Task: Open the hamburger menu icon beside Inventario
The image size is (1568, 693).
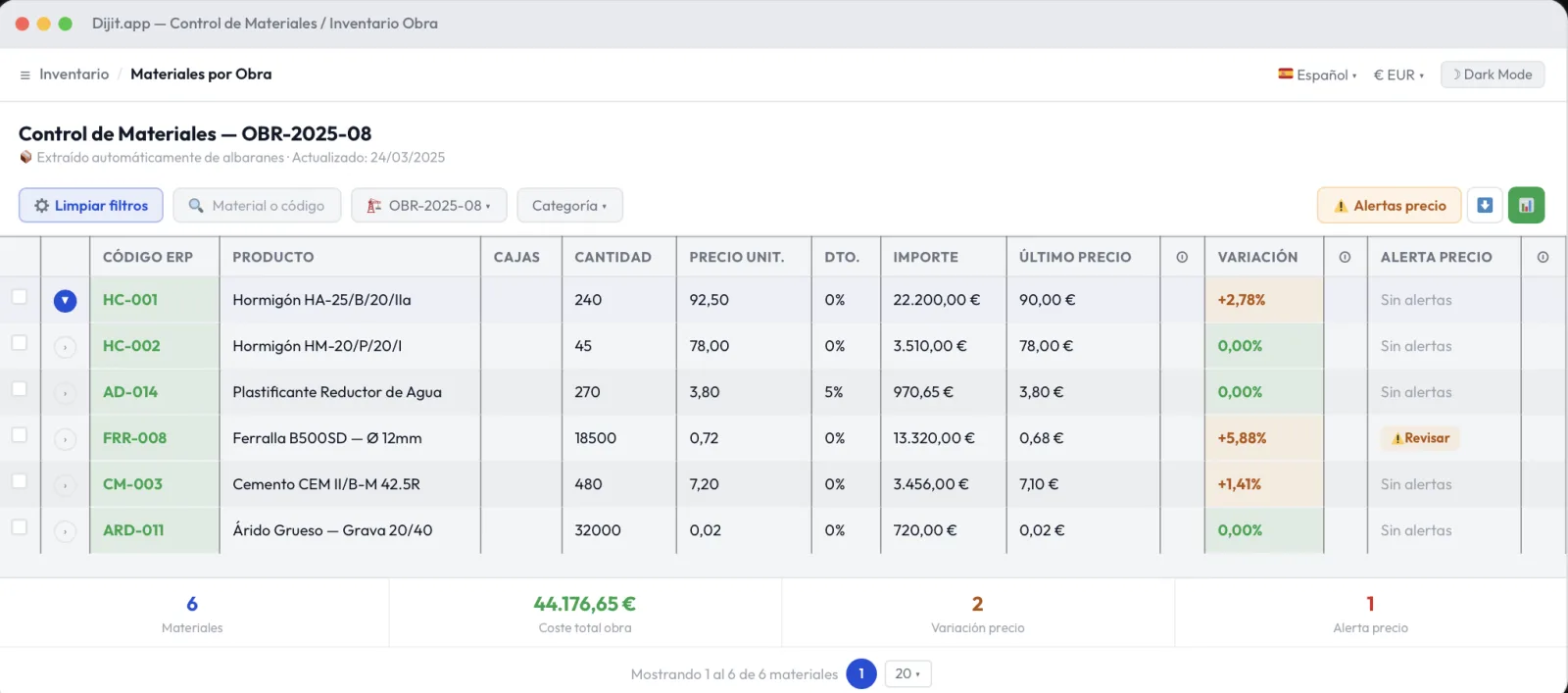Action: 25,74
